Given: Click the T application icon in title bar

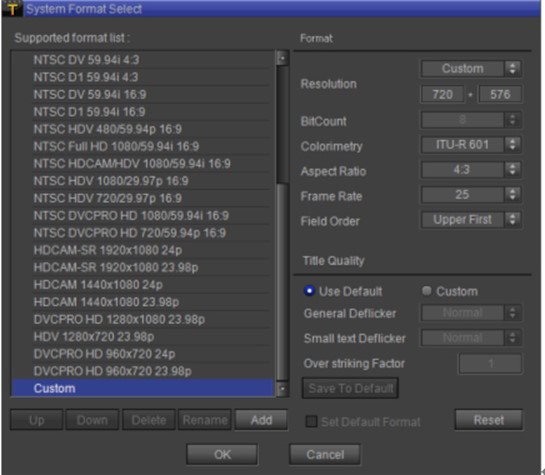Looking at the screenshot, I should (13, 9).
